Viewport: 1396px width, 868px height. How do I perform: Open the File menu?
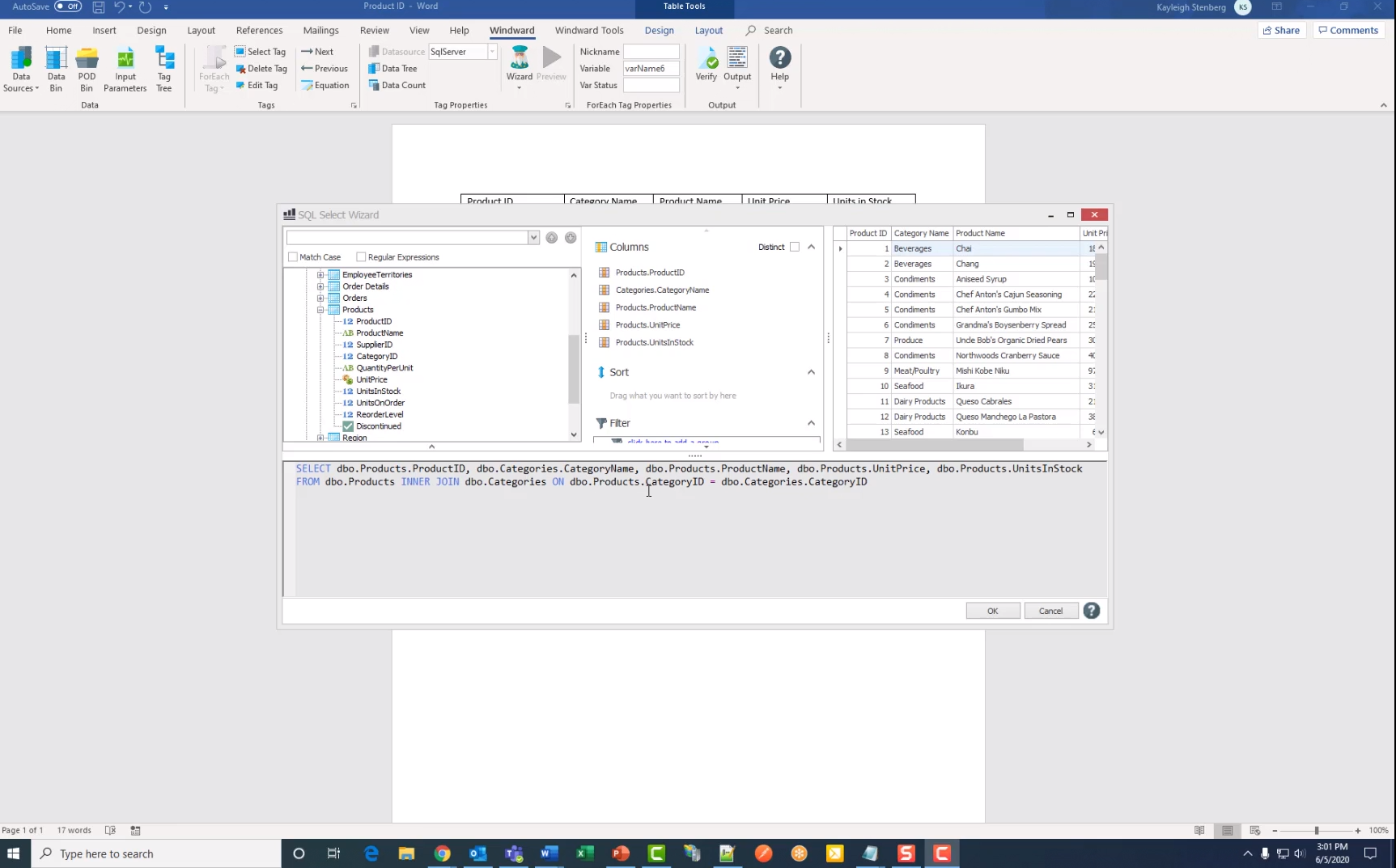click(x=15, y=31)
